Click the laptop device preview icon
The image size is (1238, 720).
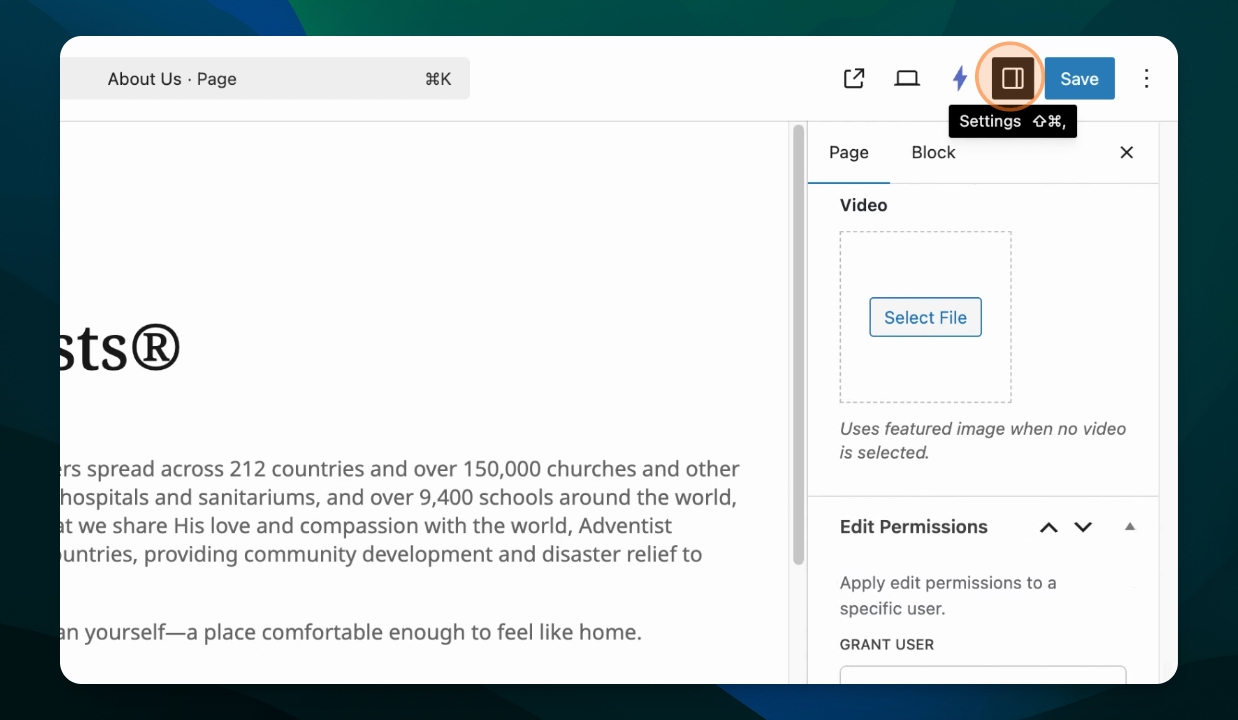click(x=907, y=79)
